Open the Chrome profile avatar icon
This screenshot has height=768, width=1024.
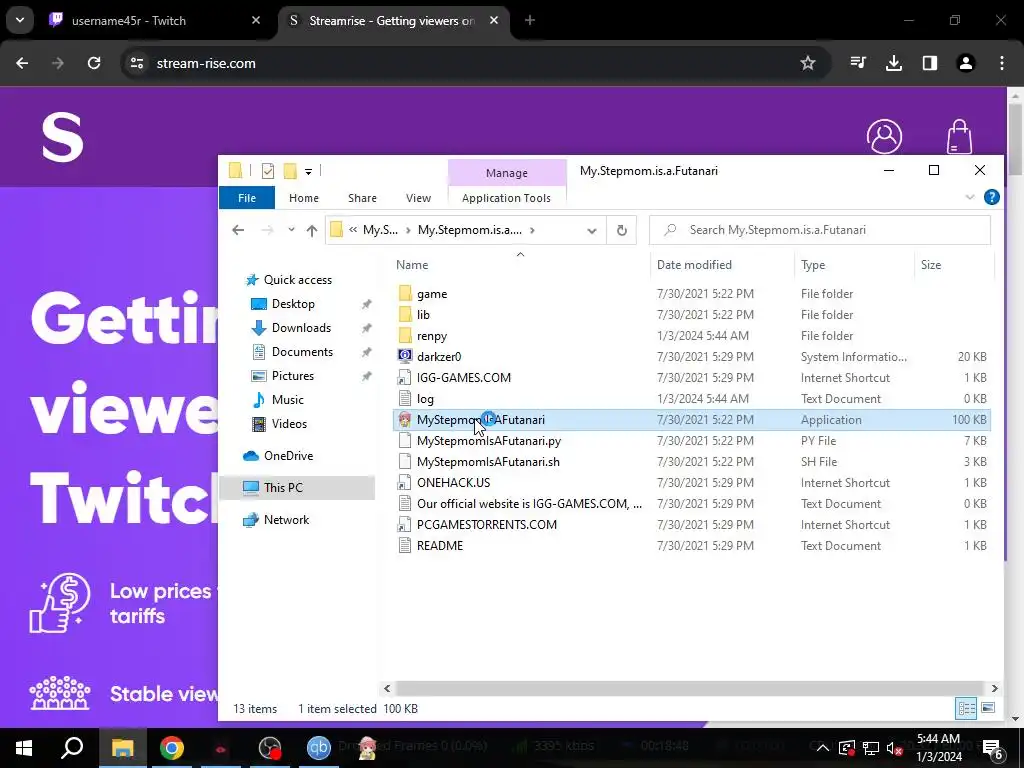pos(966,63)
